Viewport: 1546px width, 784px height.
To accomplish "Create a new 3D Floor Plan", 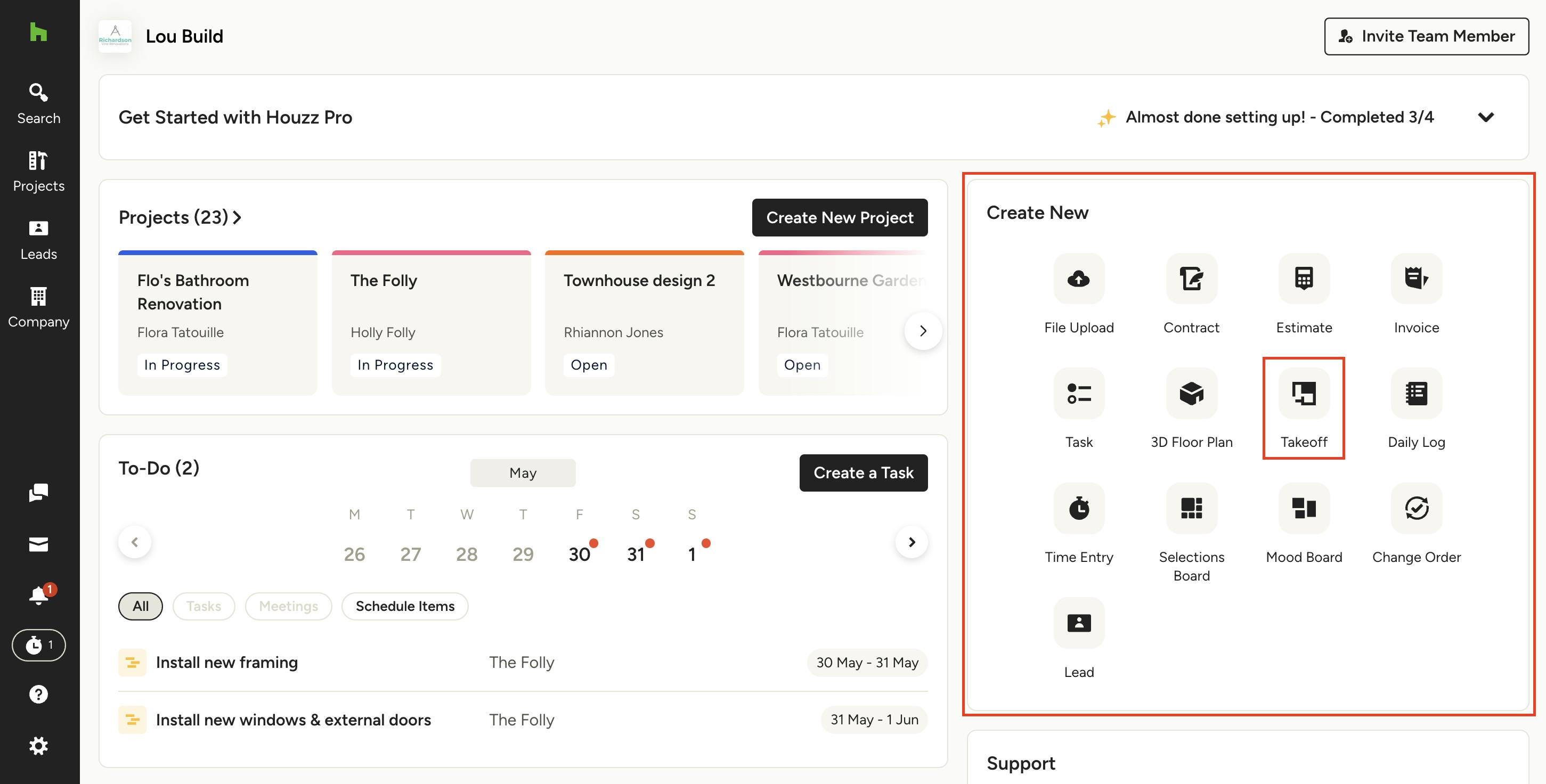I will 1191,409.
